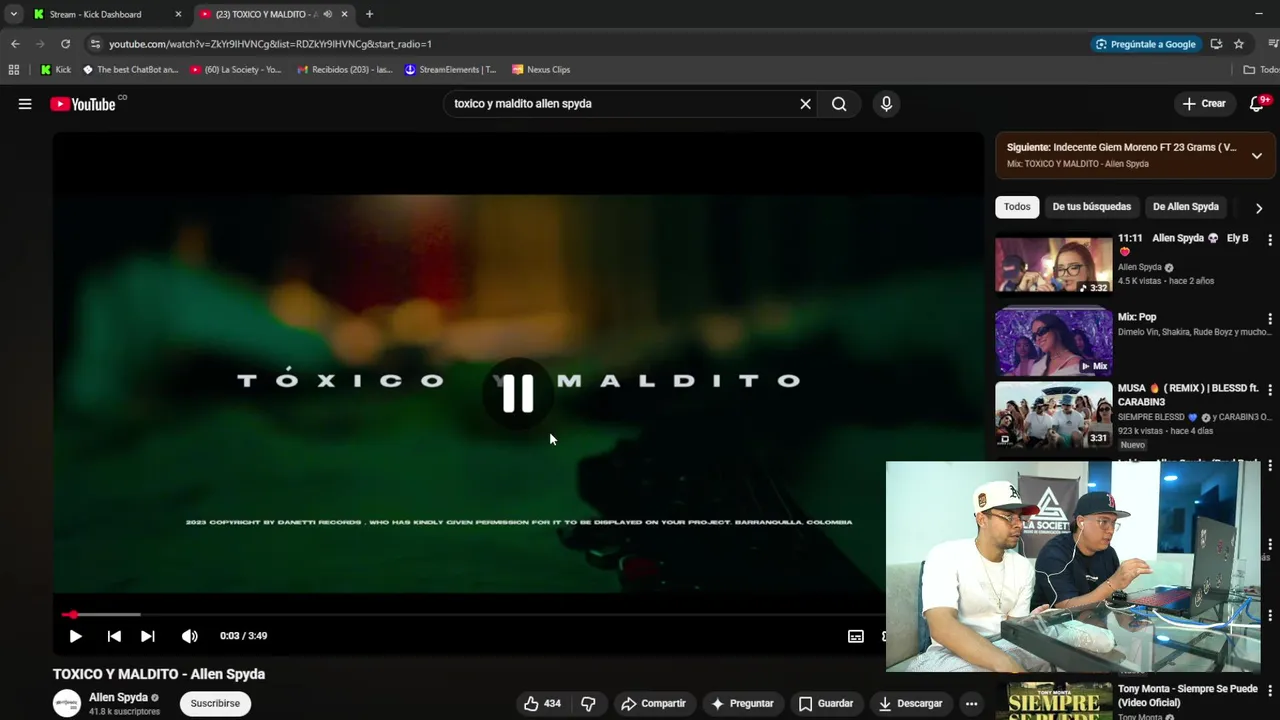Open the YouTube guide hamburger menu
The width and height of the screenshot is (1280, 720).
pyautogui.click(x=25, y=104)
